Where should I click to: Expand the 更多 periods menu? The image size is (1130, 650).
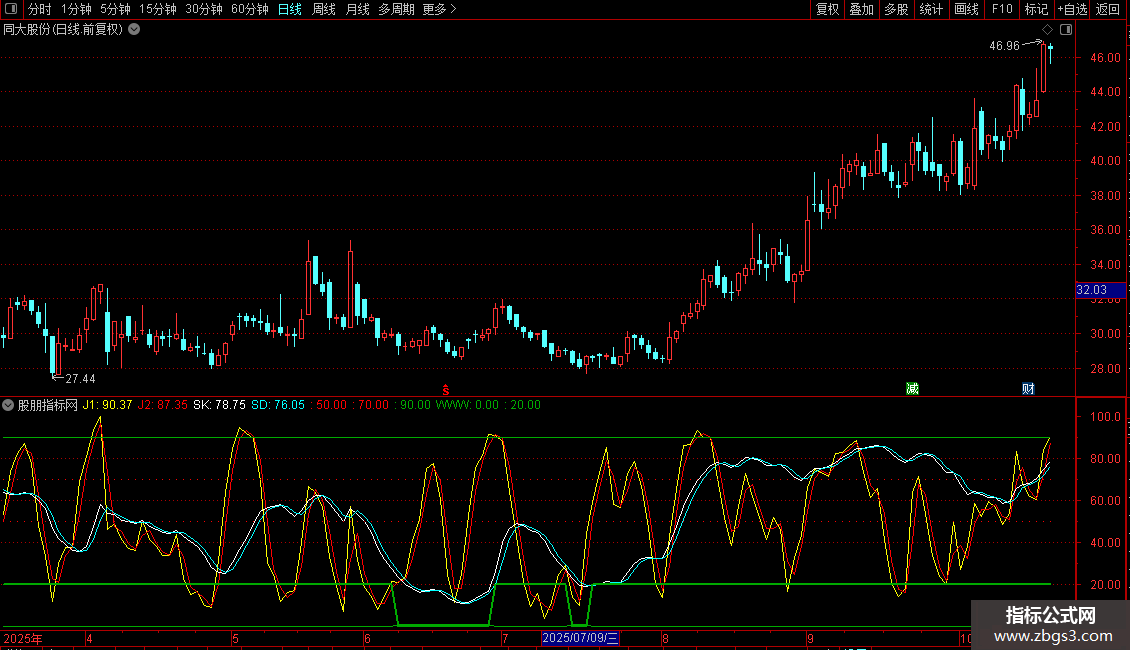point(439,9)
